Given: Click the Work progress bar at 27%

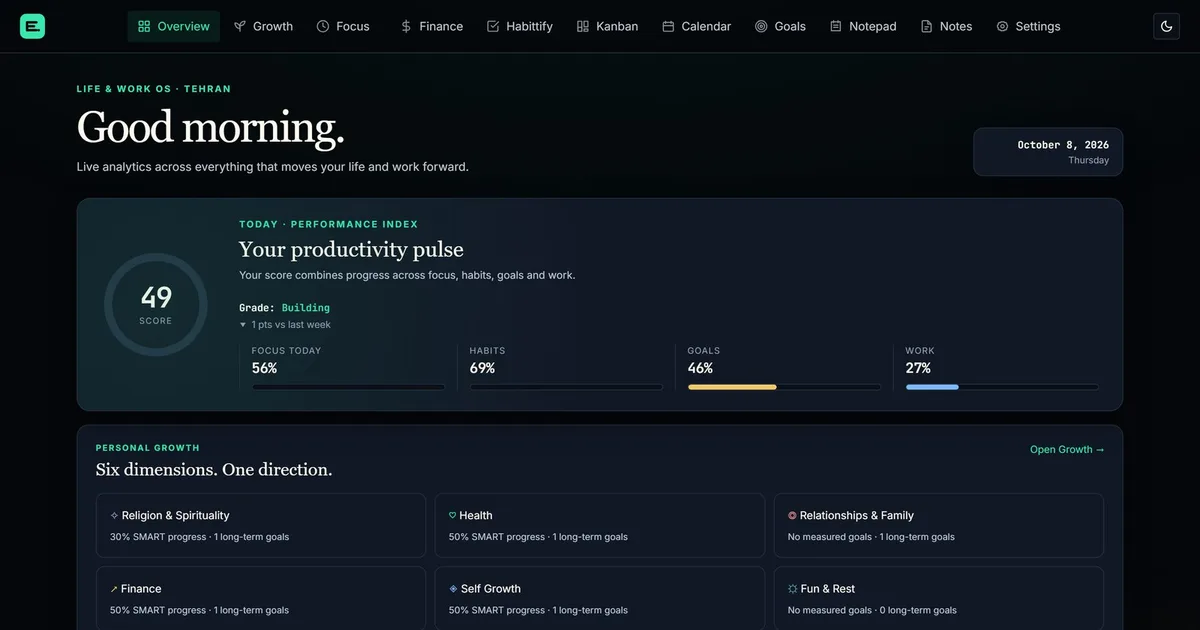Looking at the screenshot, I should 1002,387.
